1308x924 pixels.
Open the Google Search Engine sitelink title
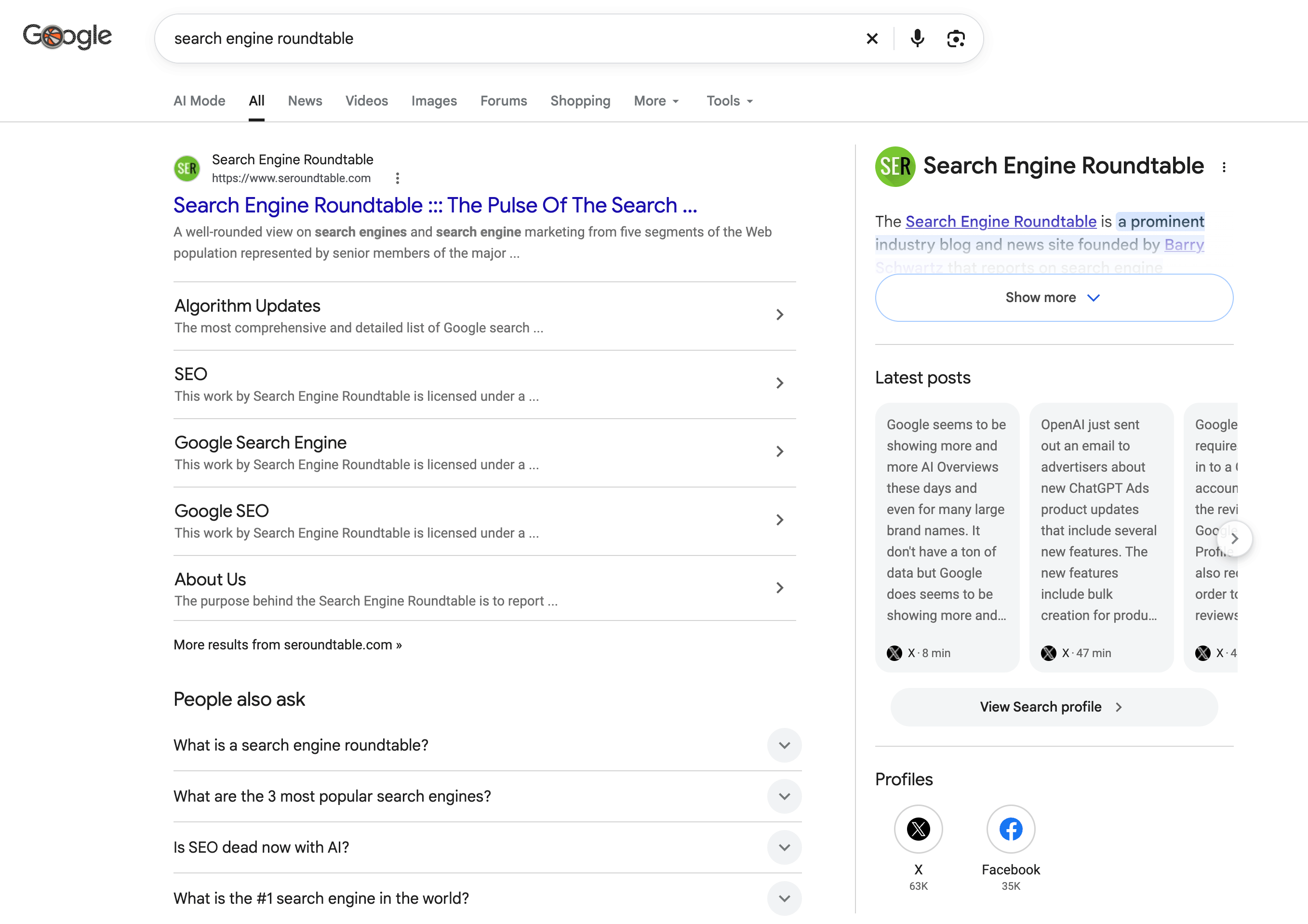(260, 442)
